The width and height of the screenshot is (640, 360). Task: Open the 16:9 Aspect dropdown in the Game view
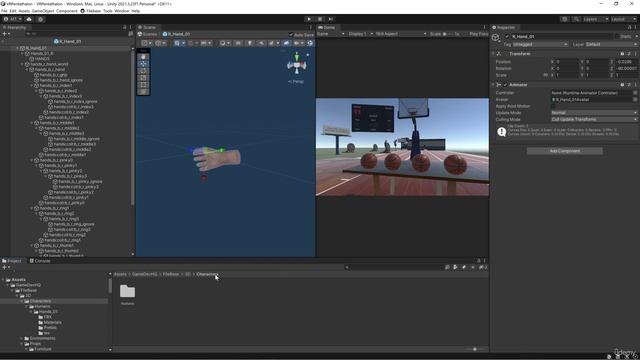401,34
